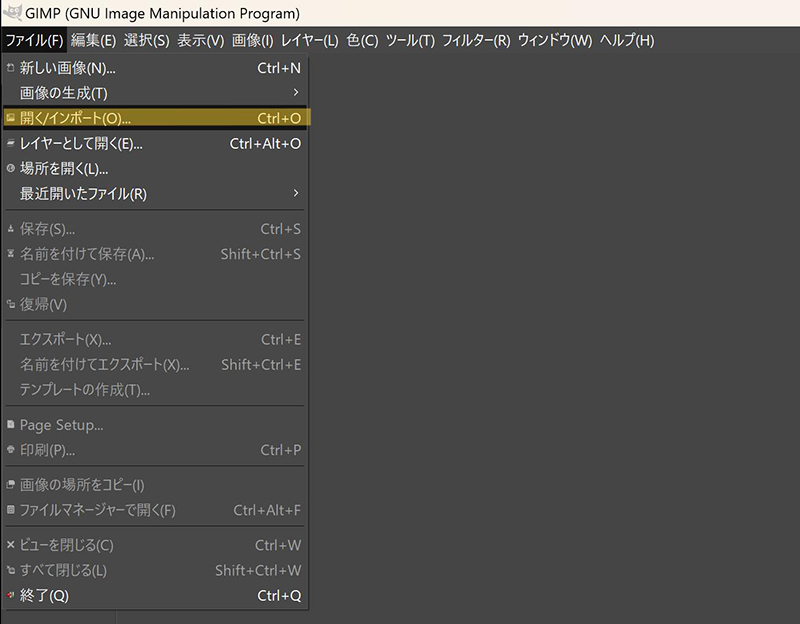The height and width of the screenshot is (624, 800).
Task: Open the ヘルプ(H) menu
Action: [x=626, y=40]
